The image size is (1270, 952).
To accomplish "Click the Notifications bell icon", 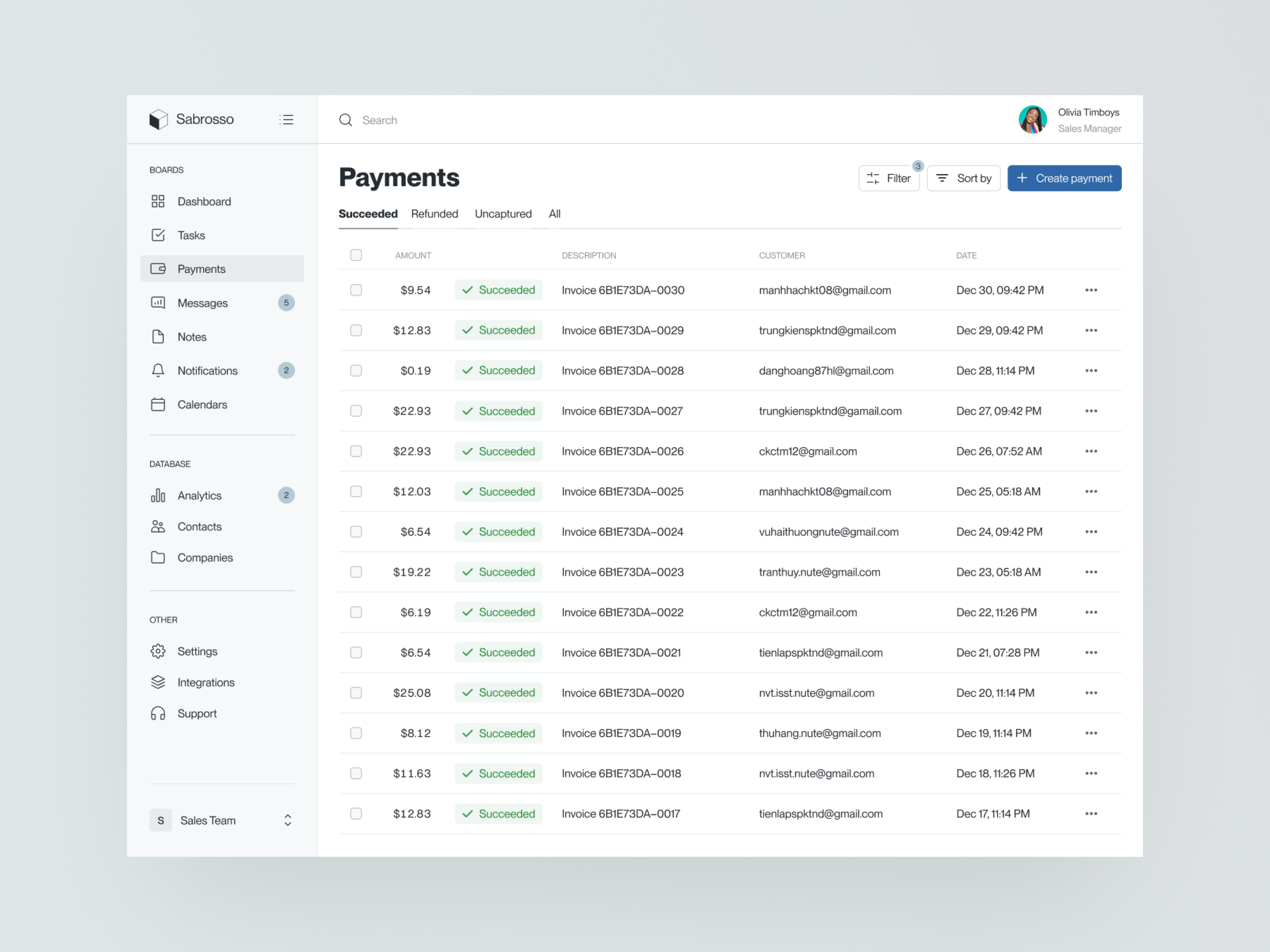I will coord(158,371).
